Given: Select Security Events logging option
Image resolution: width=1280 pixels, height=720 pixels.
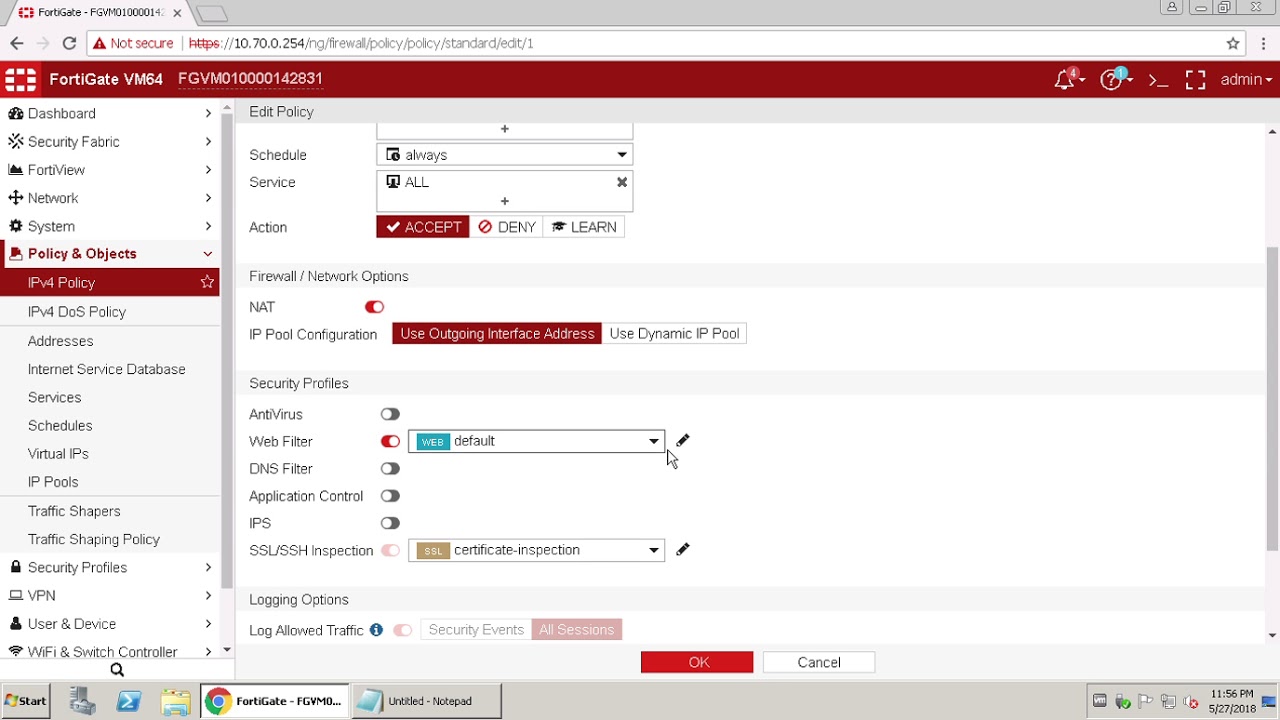Looking at the screenshot, I should click(476, 630).
